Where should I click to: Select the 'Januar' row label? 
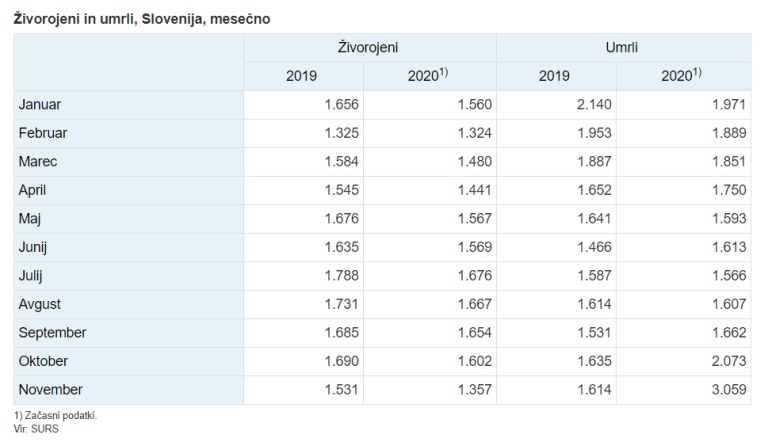tap(41, 104)
